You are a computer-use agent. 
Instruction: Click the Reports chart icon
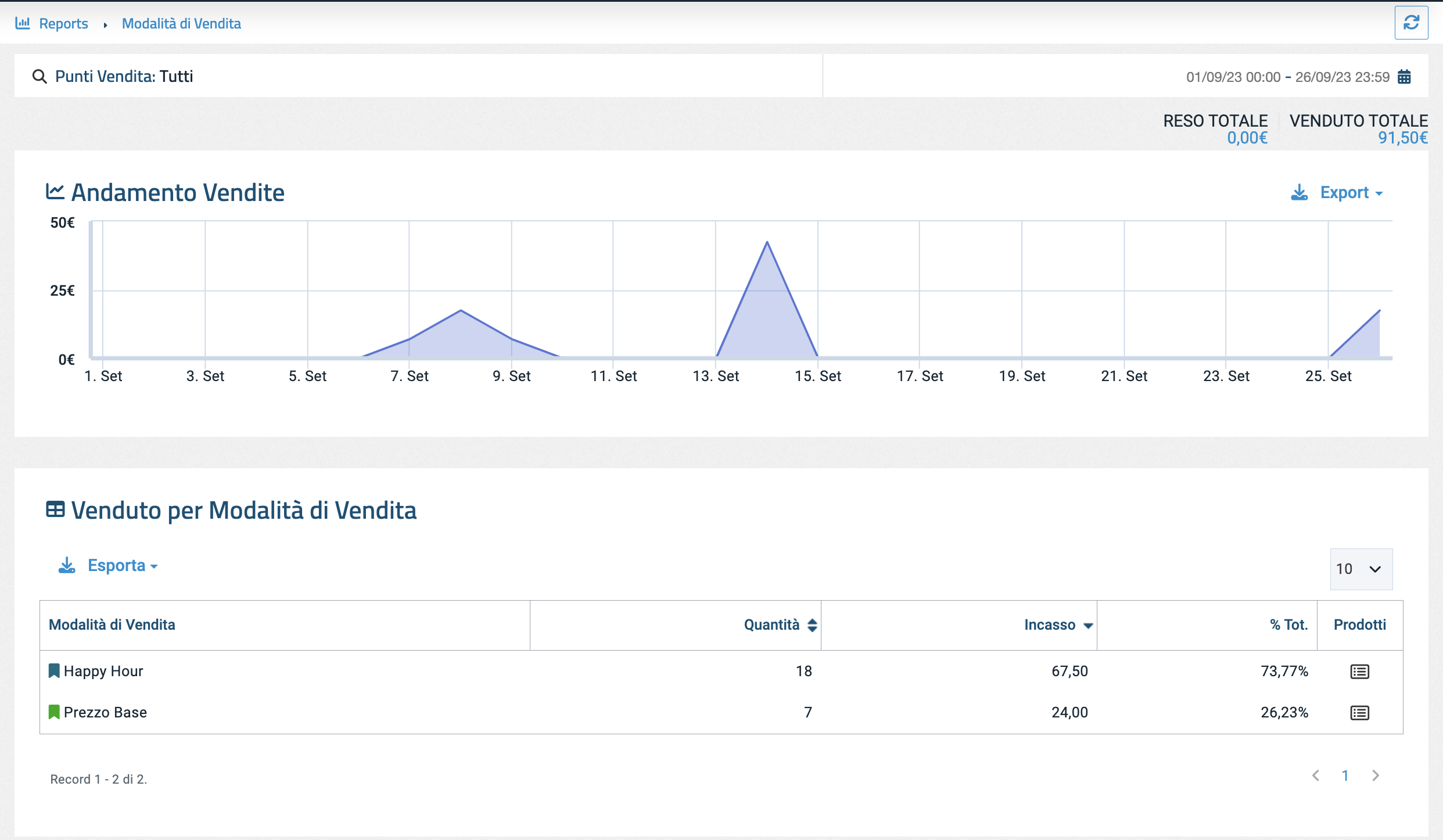[23, 23]
